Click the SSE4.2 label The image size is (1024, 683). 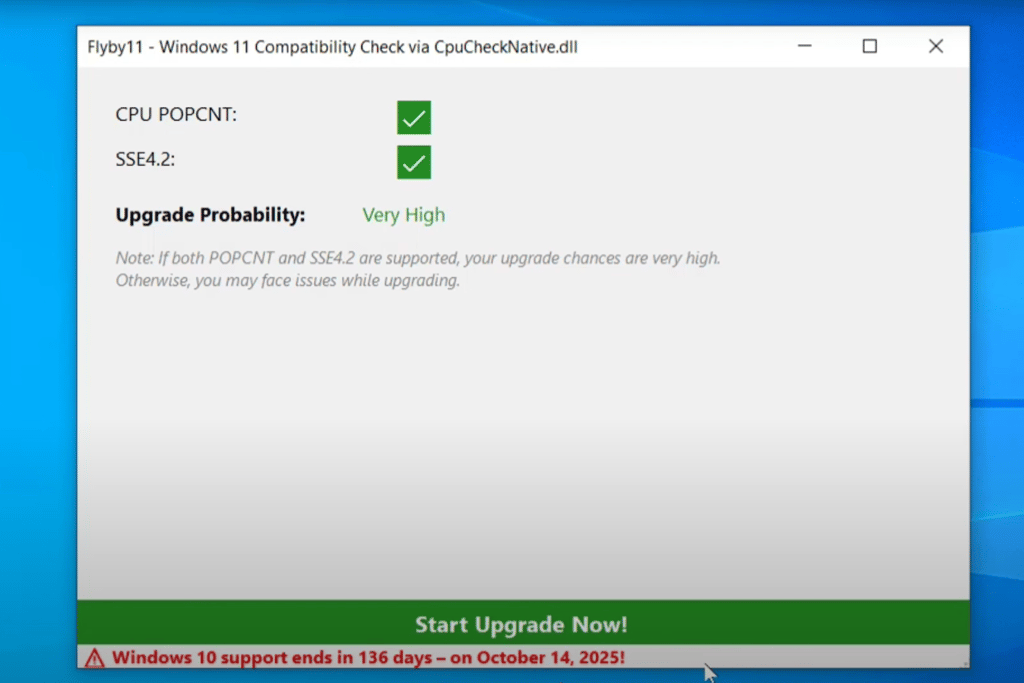[146, 159]
